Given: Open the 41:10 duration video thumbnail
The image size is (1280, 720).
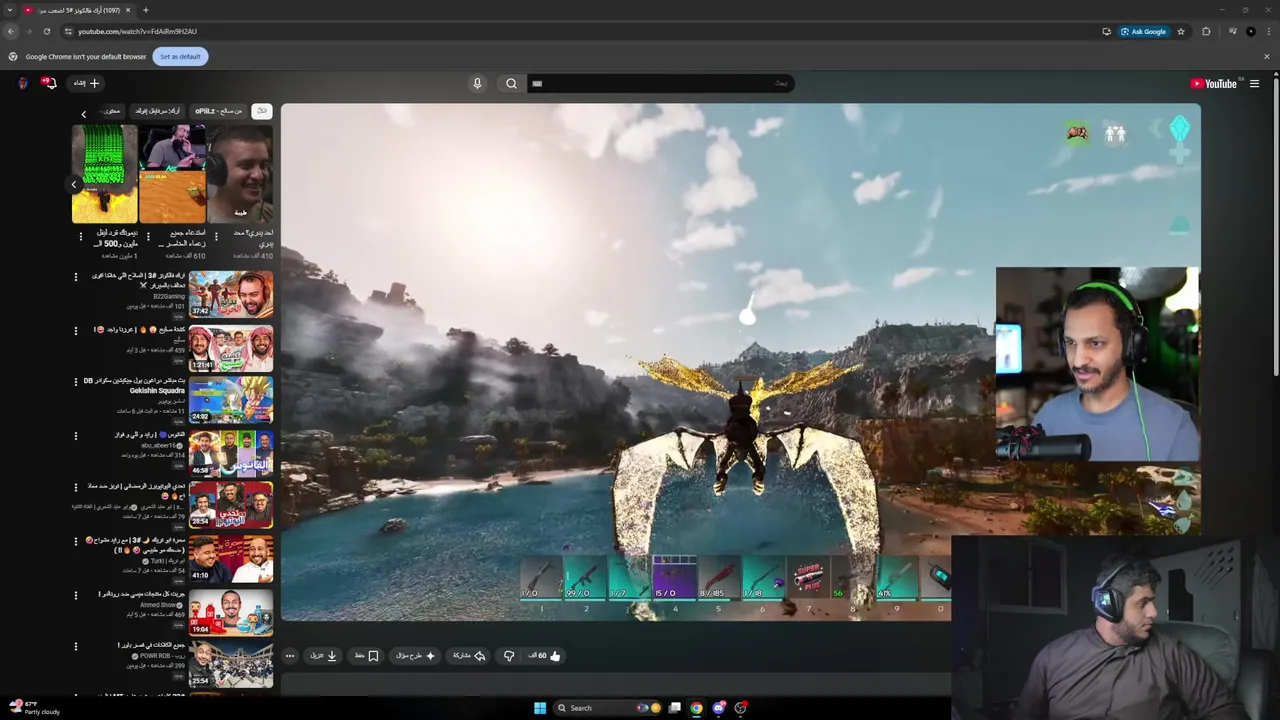Looking at the screenshot, I should click(x=231, y=559).
